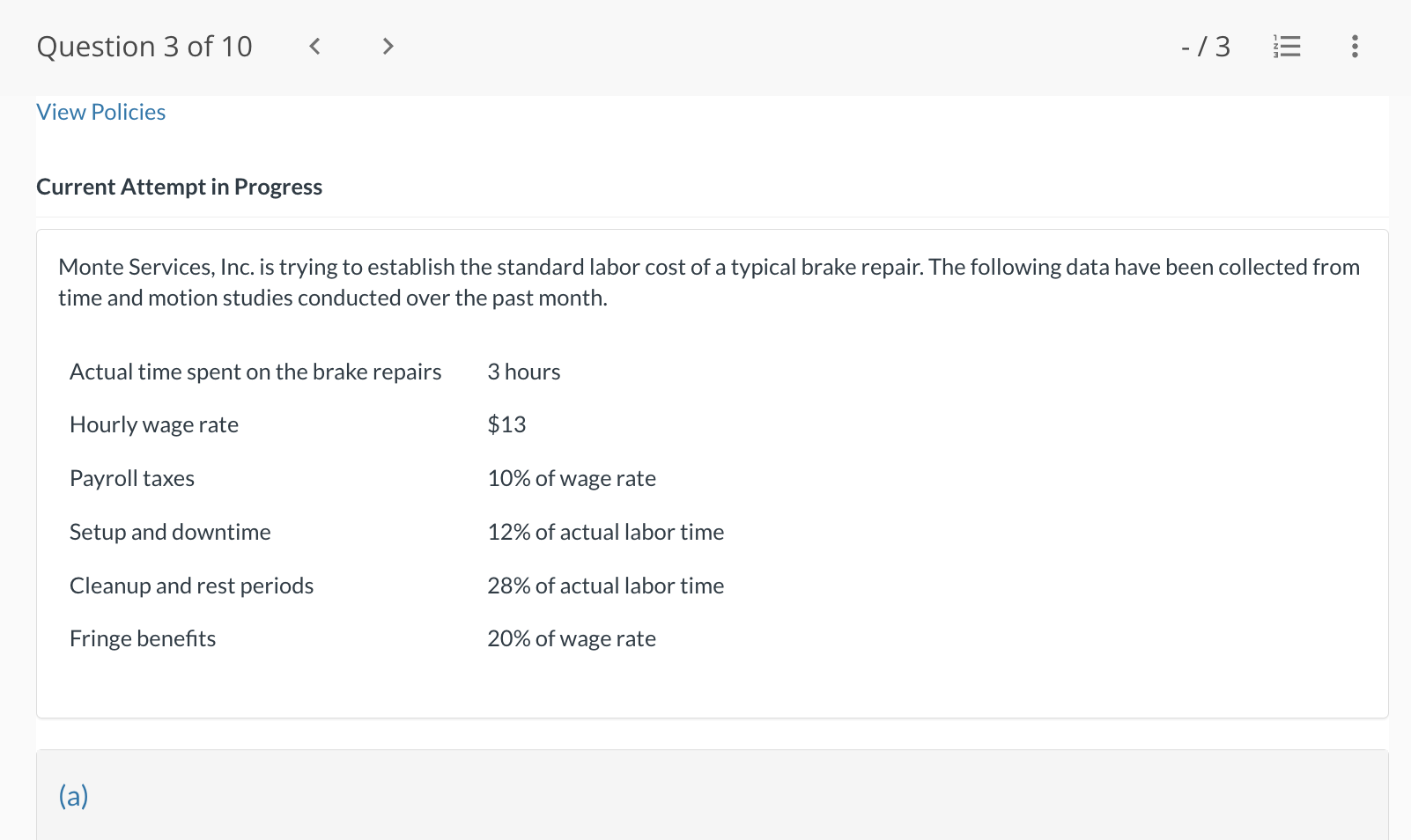Click the "10% of wage rate" value

572,478
